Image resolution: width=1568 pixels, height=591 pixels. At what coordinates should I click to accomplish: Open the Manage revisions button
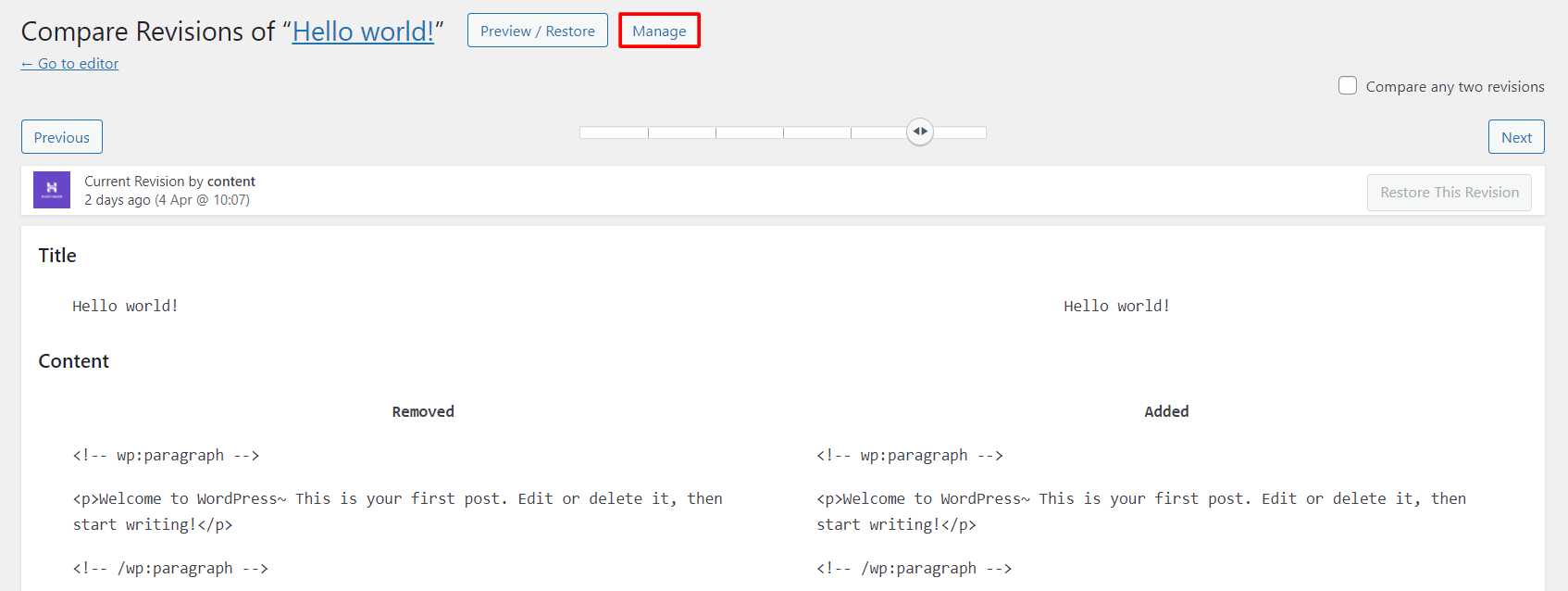[x=659, y=31]
